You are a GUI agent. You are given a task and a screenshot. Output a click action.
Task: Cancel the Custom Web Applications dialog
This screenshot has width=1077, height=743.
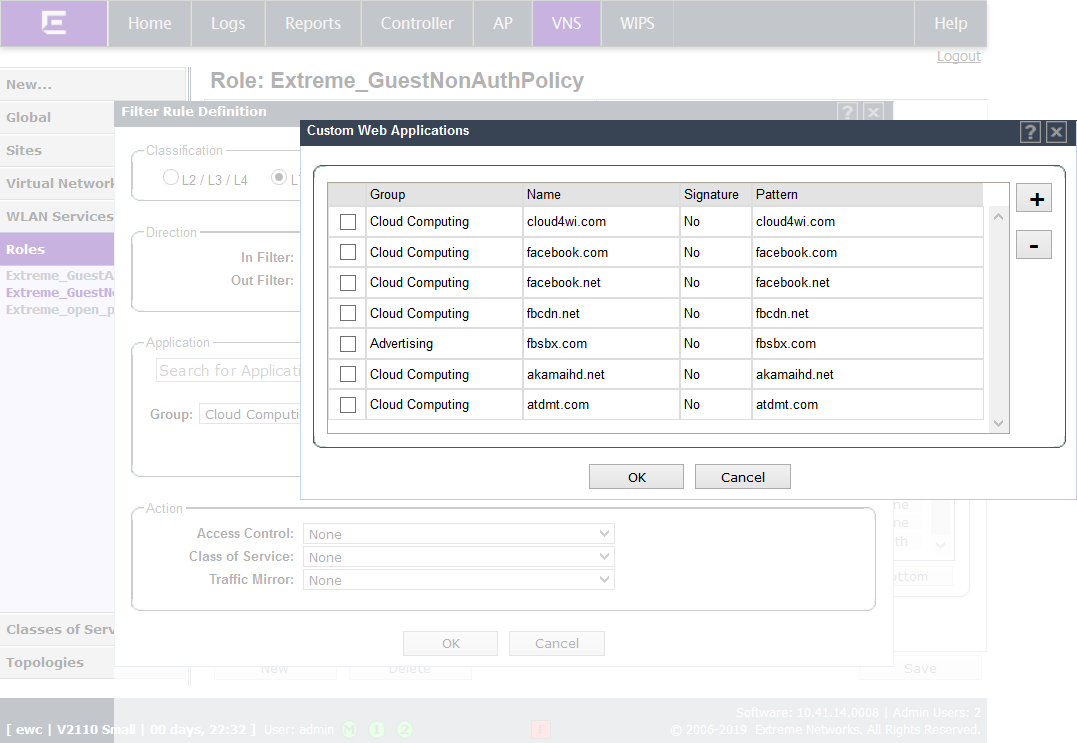[x=742, y=477]
